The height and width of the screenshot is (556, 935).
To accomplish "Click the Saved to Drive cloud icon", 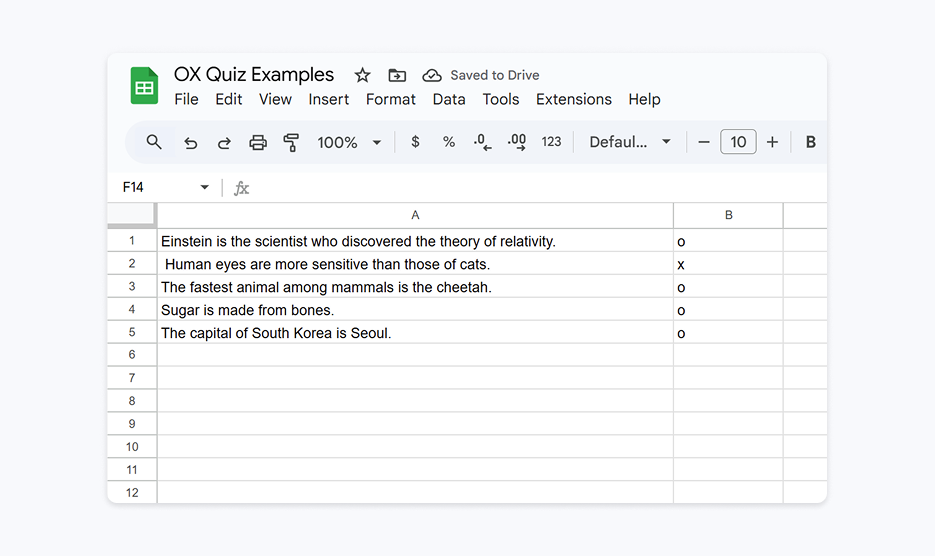I will pyautogui.click(x=432, y=75).
